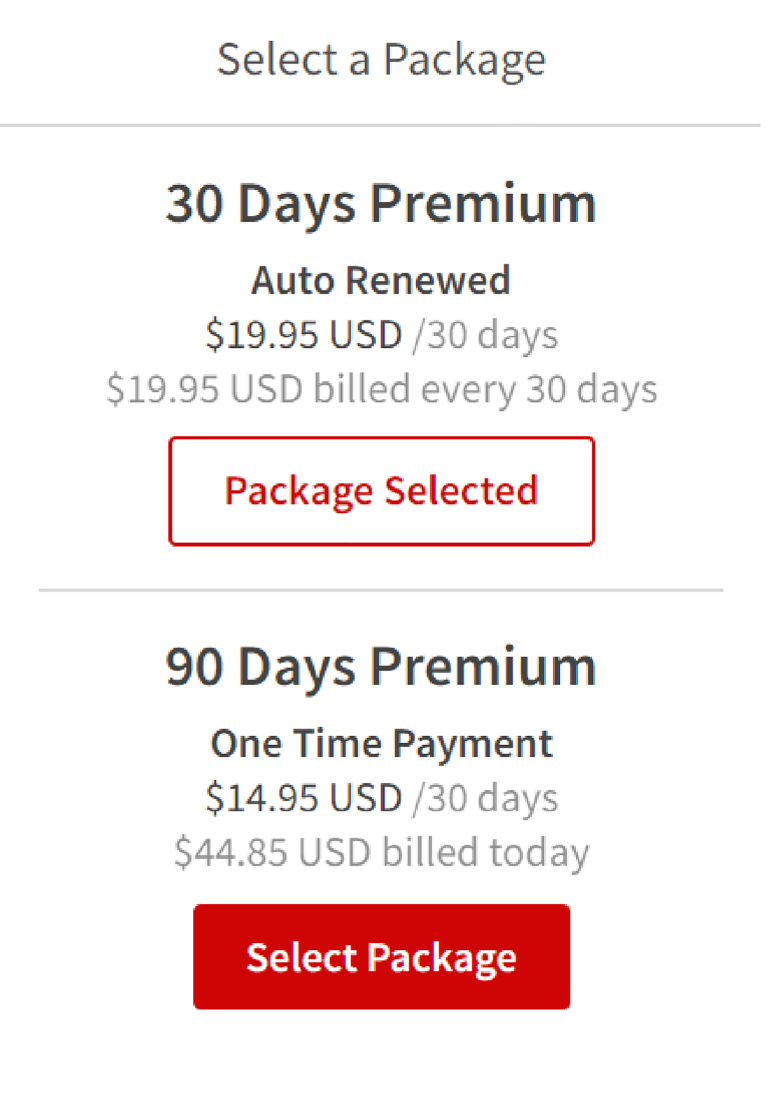Click the Auto Renewed label
The height and width of the screenshot is (1107, 768).
[381, 280]
